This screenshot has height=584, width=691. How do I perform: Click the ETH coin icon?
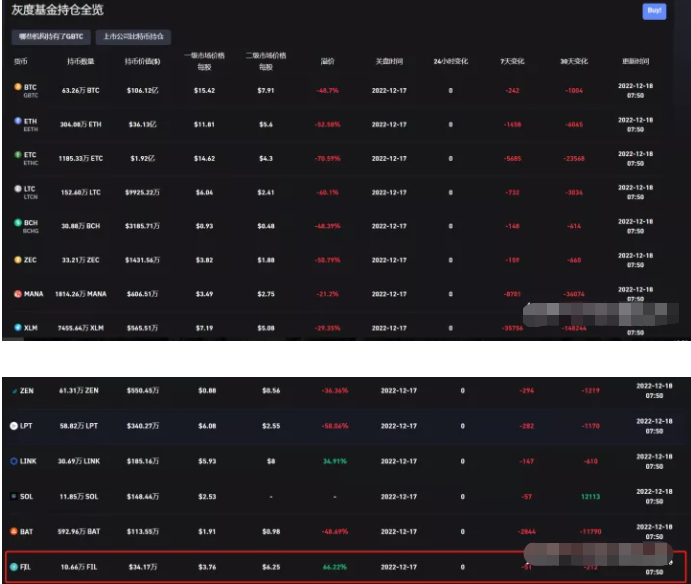pos(17,121)
